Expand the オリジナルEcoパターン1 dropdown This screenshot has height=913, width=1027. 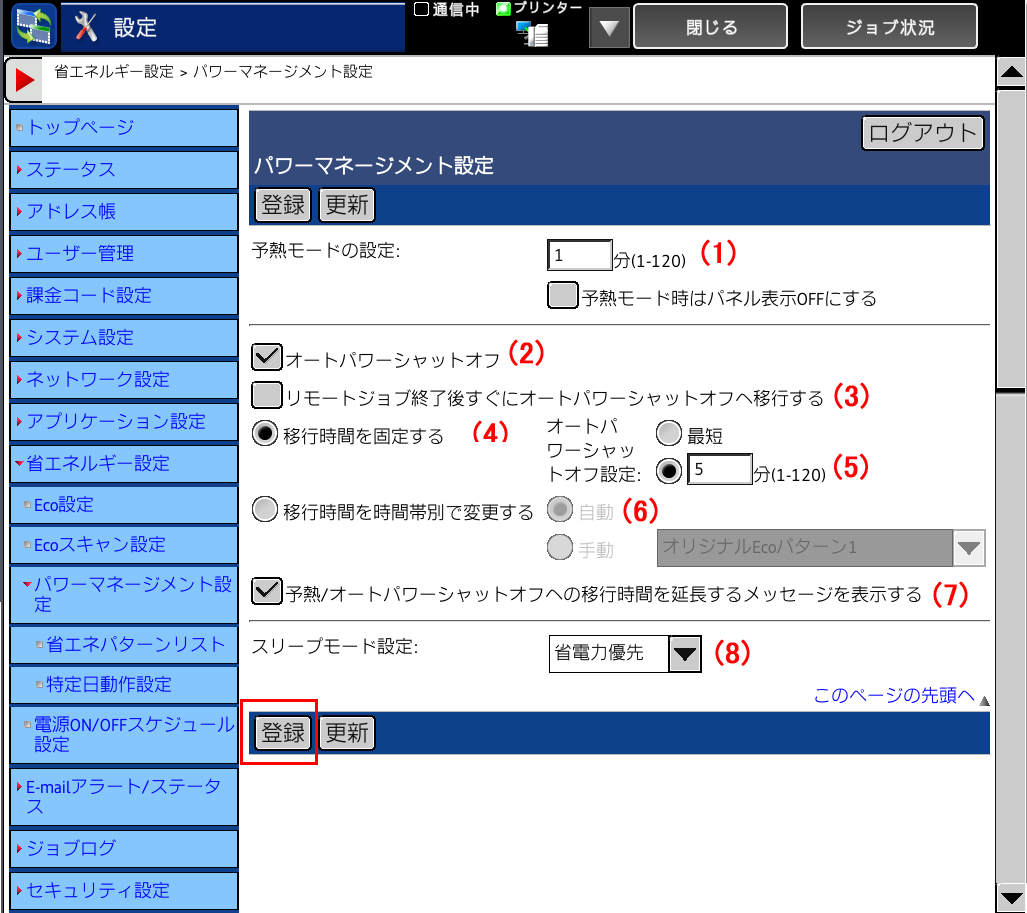pos(967,548)
